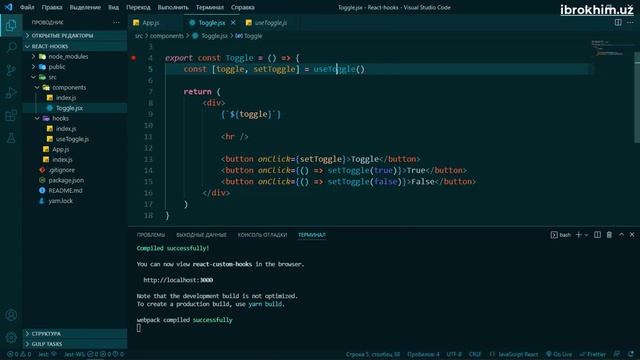The width and height of the screenshot is (640, 360).
Task: Click the Prettier status bar item
Action: [x=593, y=354]
